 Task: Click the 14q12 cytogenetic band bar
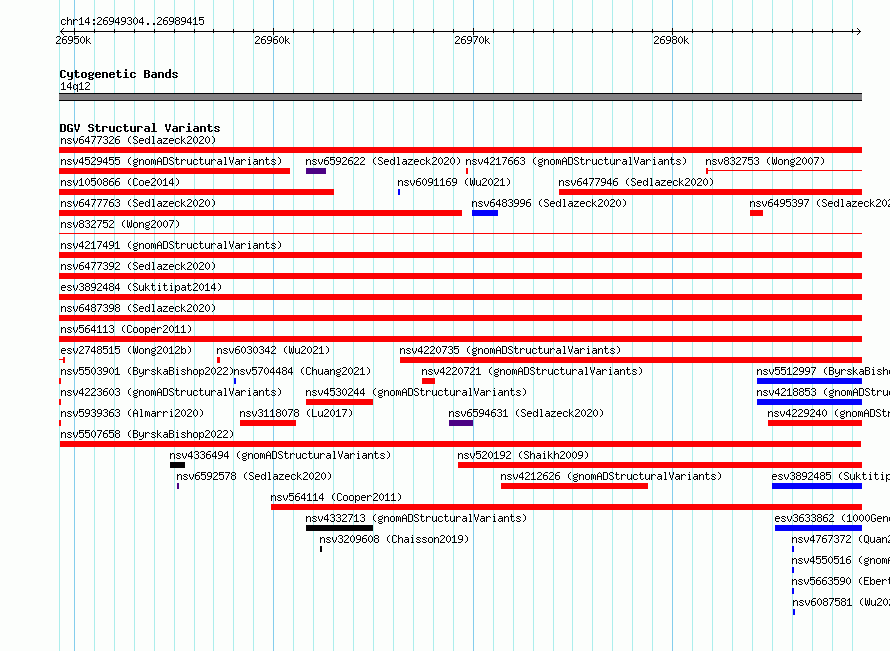[460, 97]
